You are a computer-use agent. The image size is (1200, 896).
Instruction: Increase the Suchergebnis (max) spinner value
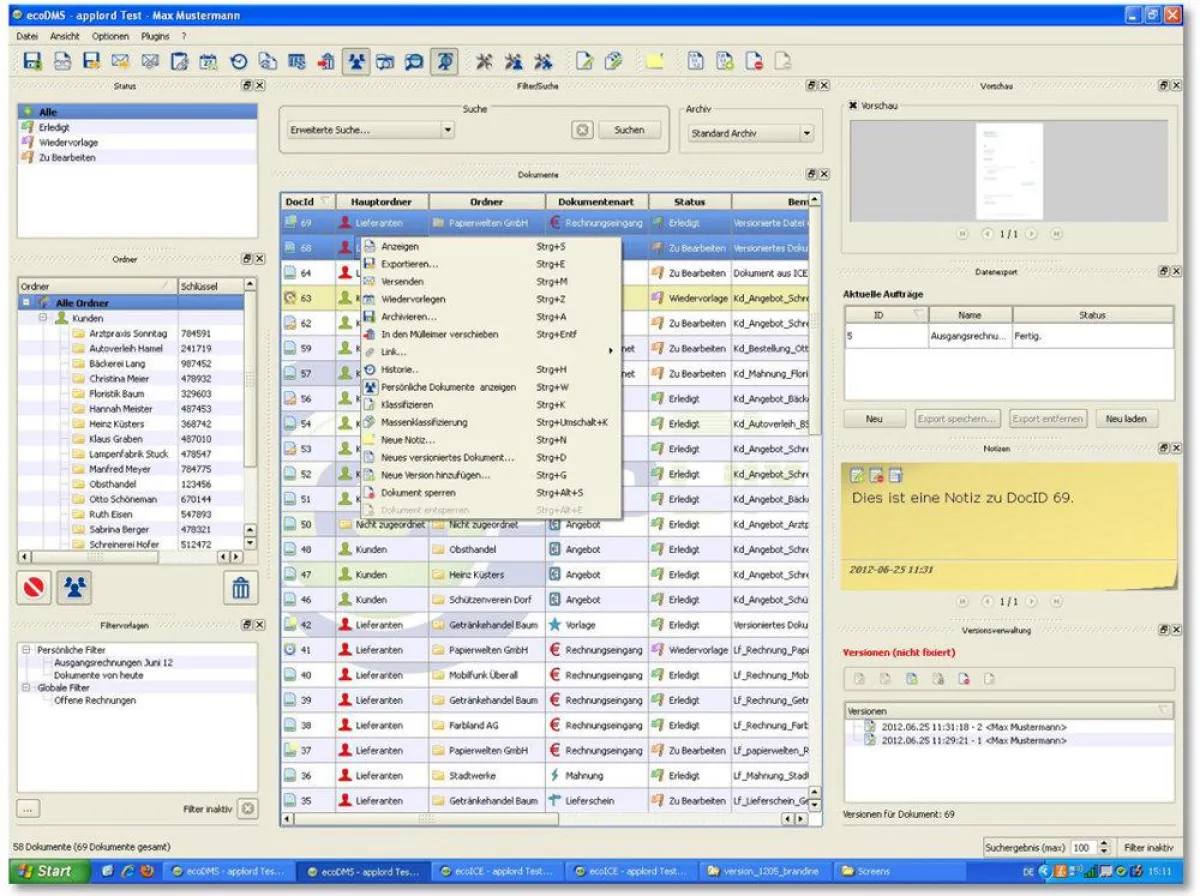(x=1104, y=843)
